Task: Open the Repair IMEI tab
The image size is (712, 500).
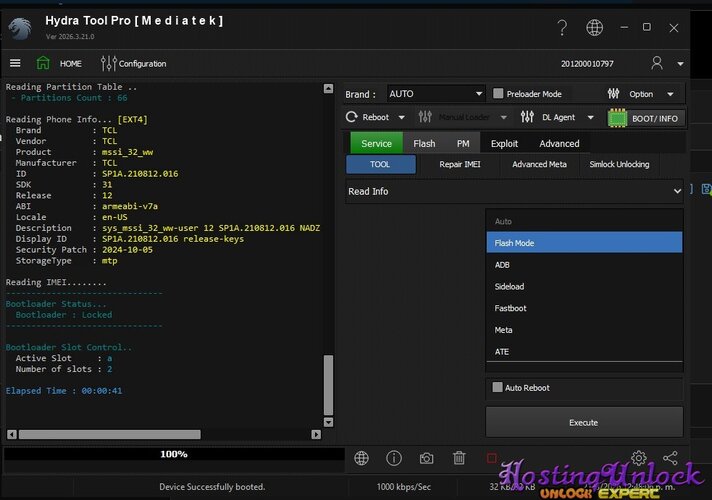Action: pos(460,164)
